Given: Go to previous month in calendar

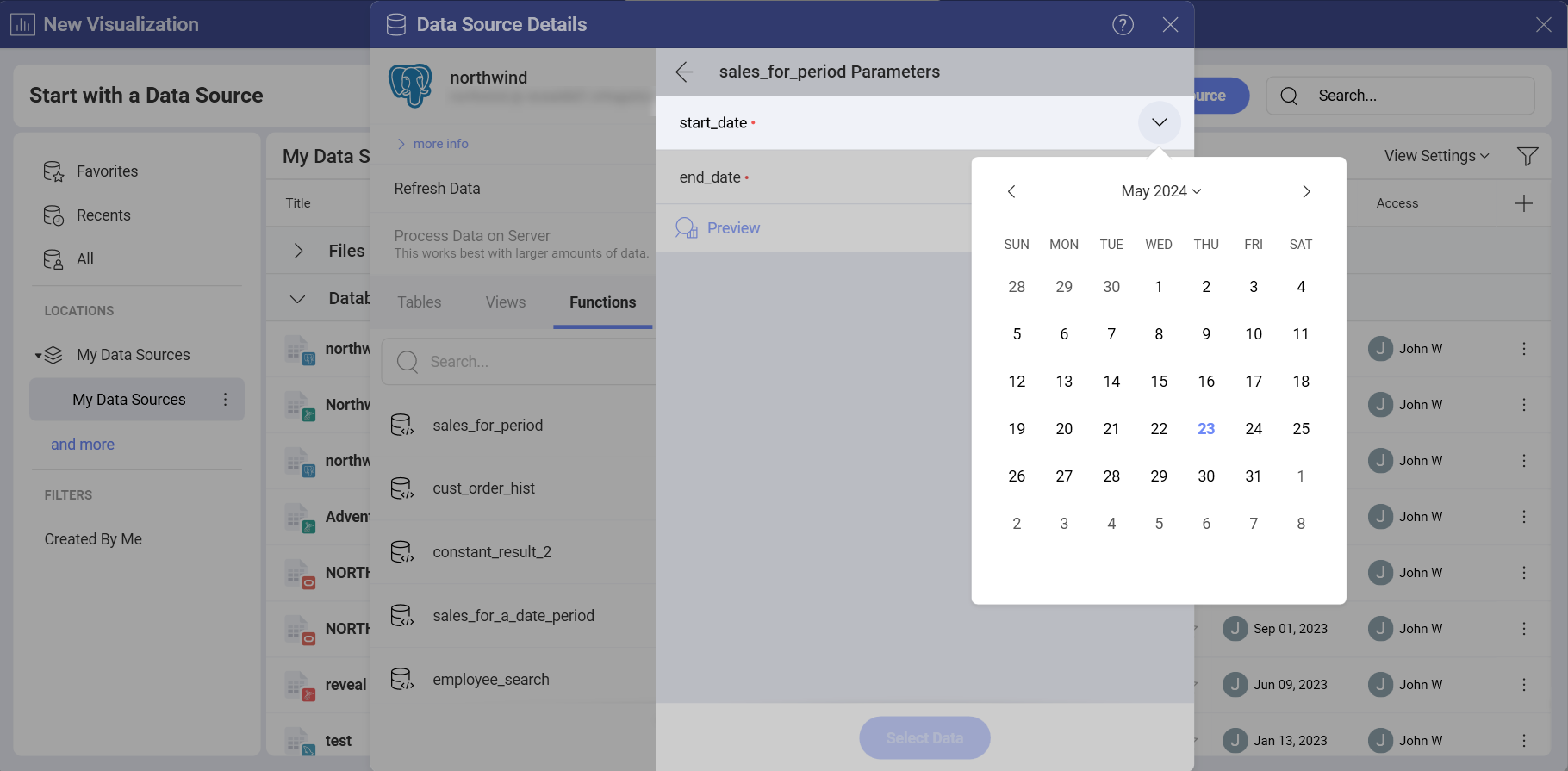Looking at the screenshot, I should pos(1011,191).
